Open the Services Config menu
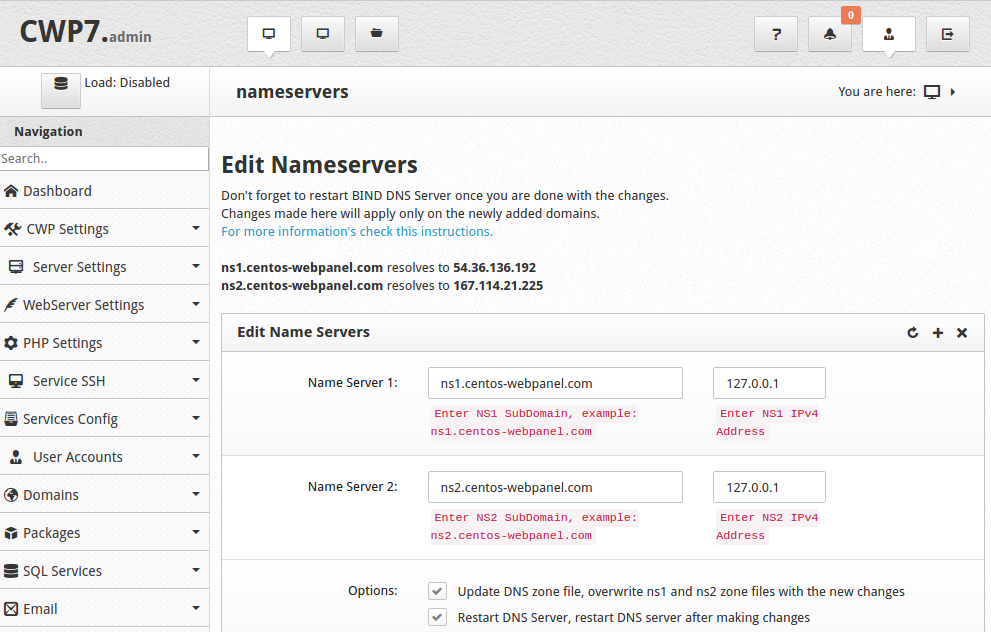 104,418
